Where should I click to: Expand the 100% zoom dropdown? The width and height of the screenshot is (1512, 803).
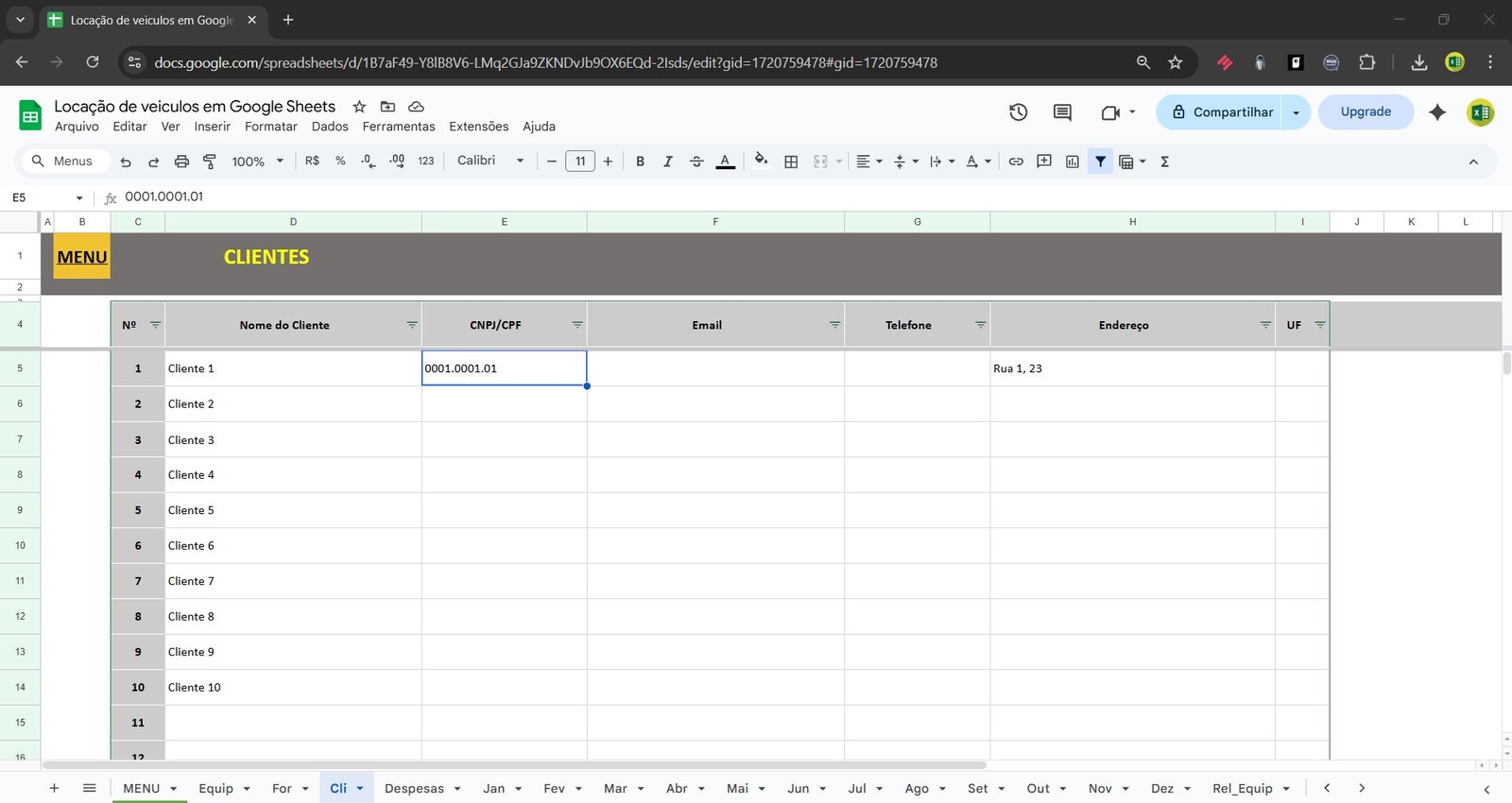coord(257,162)
